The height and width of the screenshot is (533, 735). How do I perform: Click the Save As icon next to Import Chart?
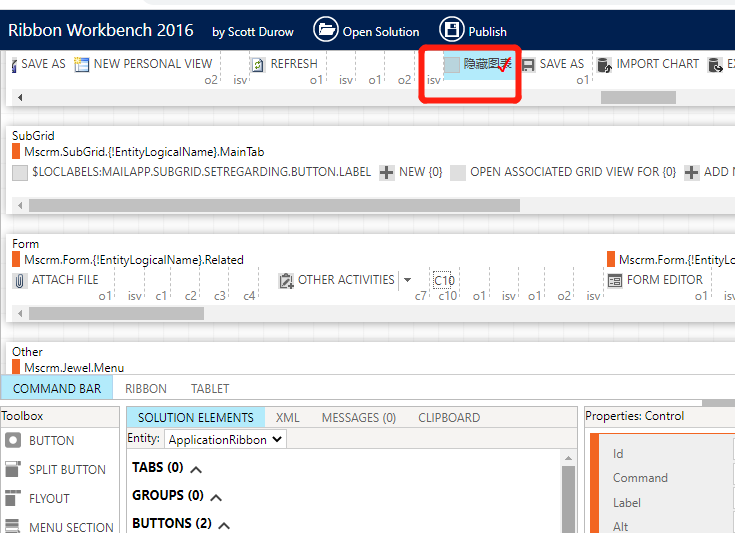pos(528,65)
